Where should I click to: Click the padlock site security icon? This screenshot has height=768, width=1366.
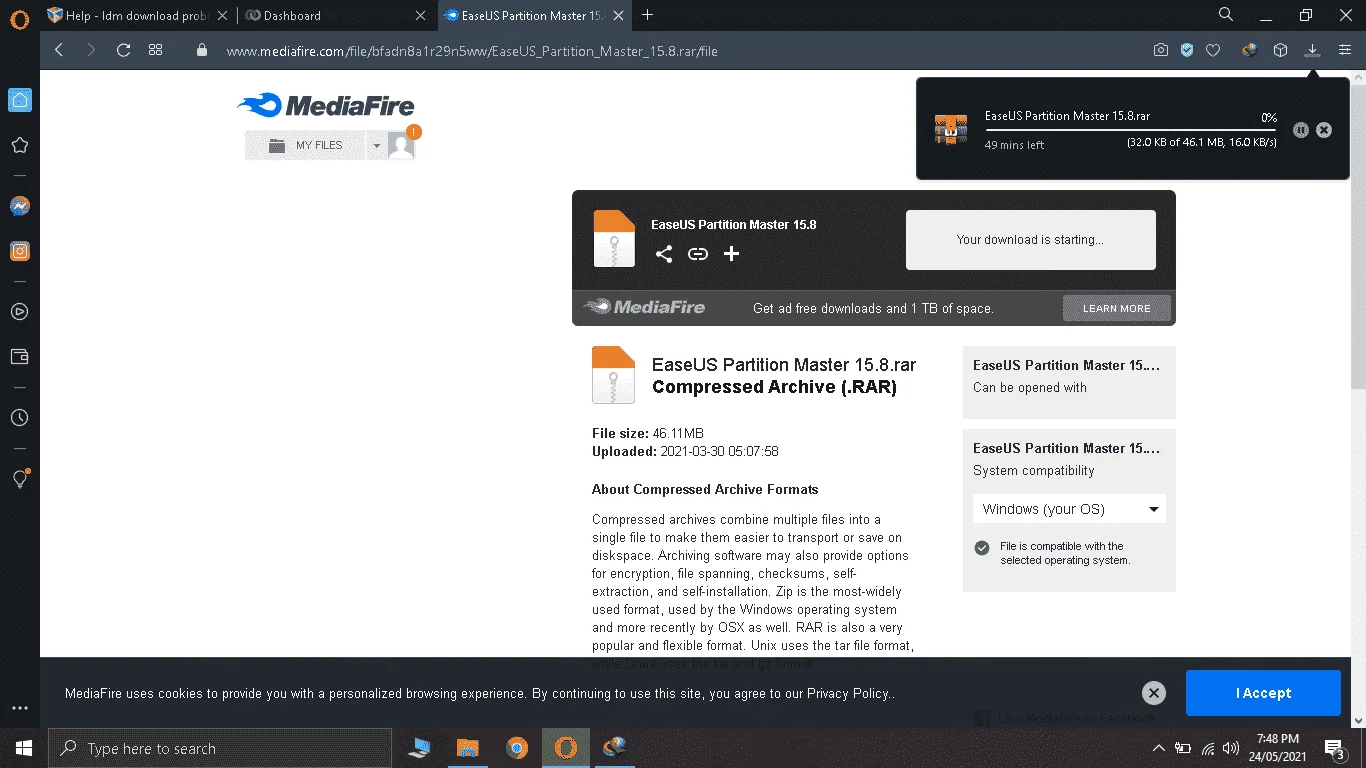point(202,50)
